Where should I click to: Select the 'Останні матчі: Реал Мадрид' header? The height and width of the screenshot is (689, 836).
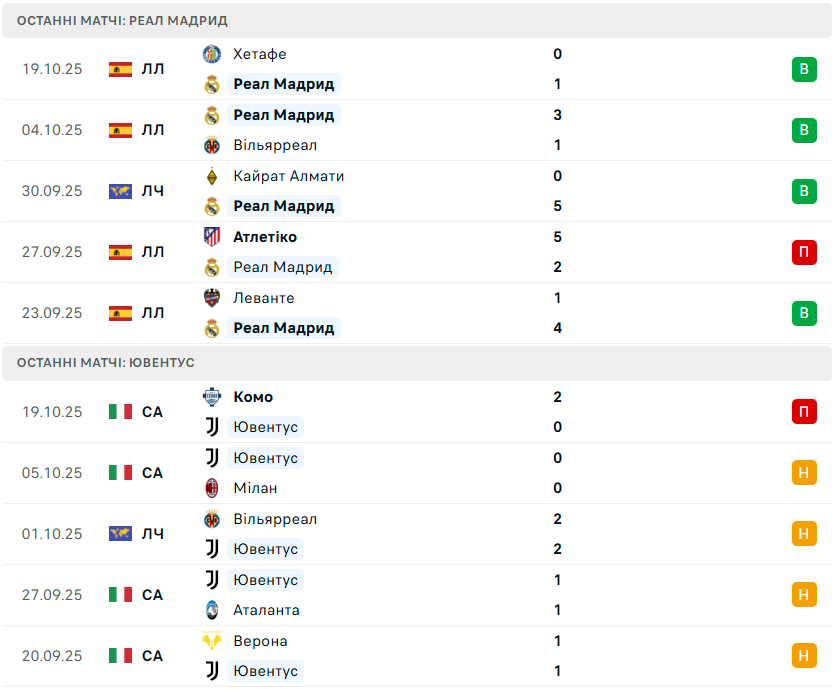(x=122, y=20)
